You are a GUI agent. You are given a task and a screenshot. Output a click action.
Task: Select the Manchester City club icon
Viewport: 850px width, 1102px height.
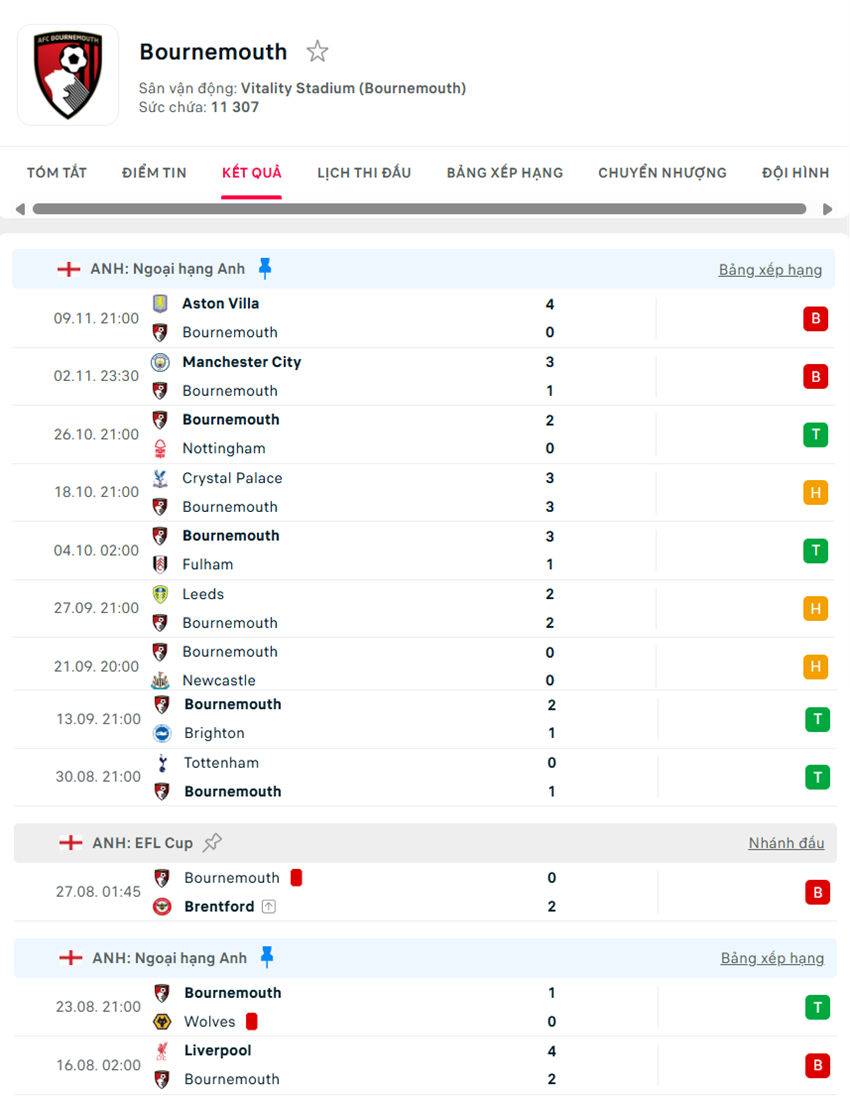(x=160, y=362)
